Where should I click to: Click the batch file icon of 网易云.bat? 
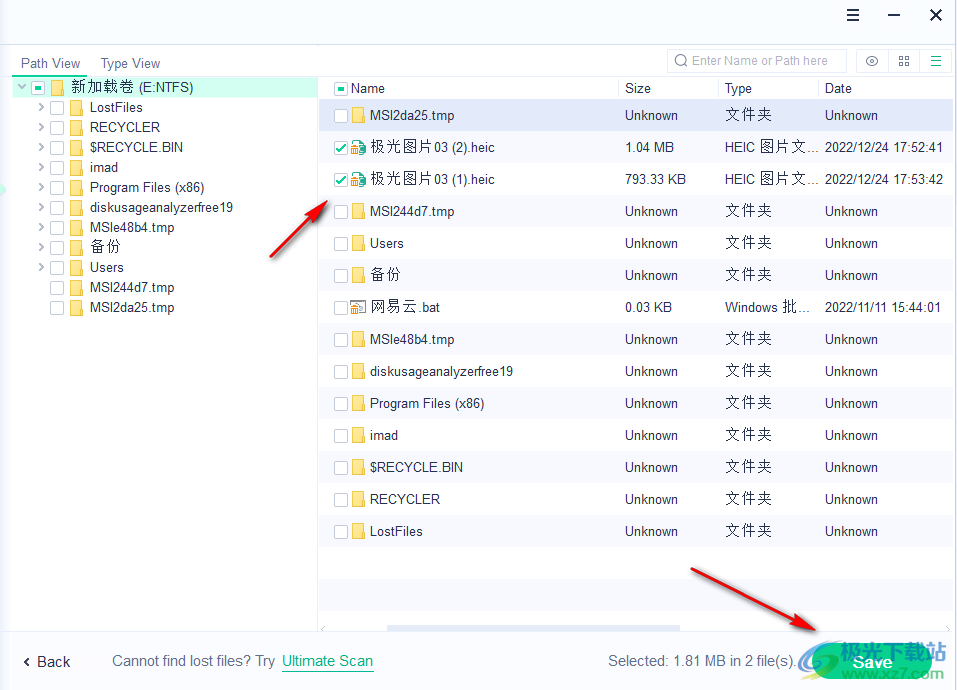(x=360, y=307)
